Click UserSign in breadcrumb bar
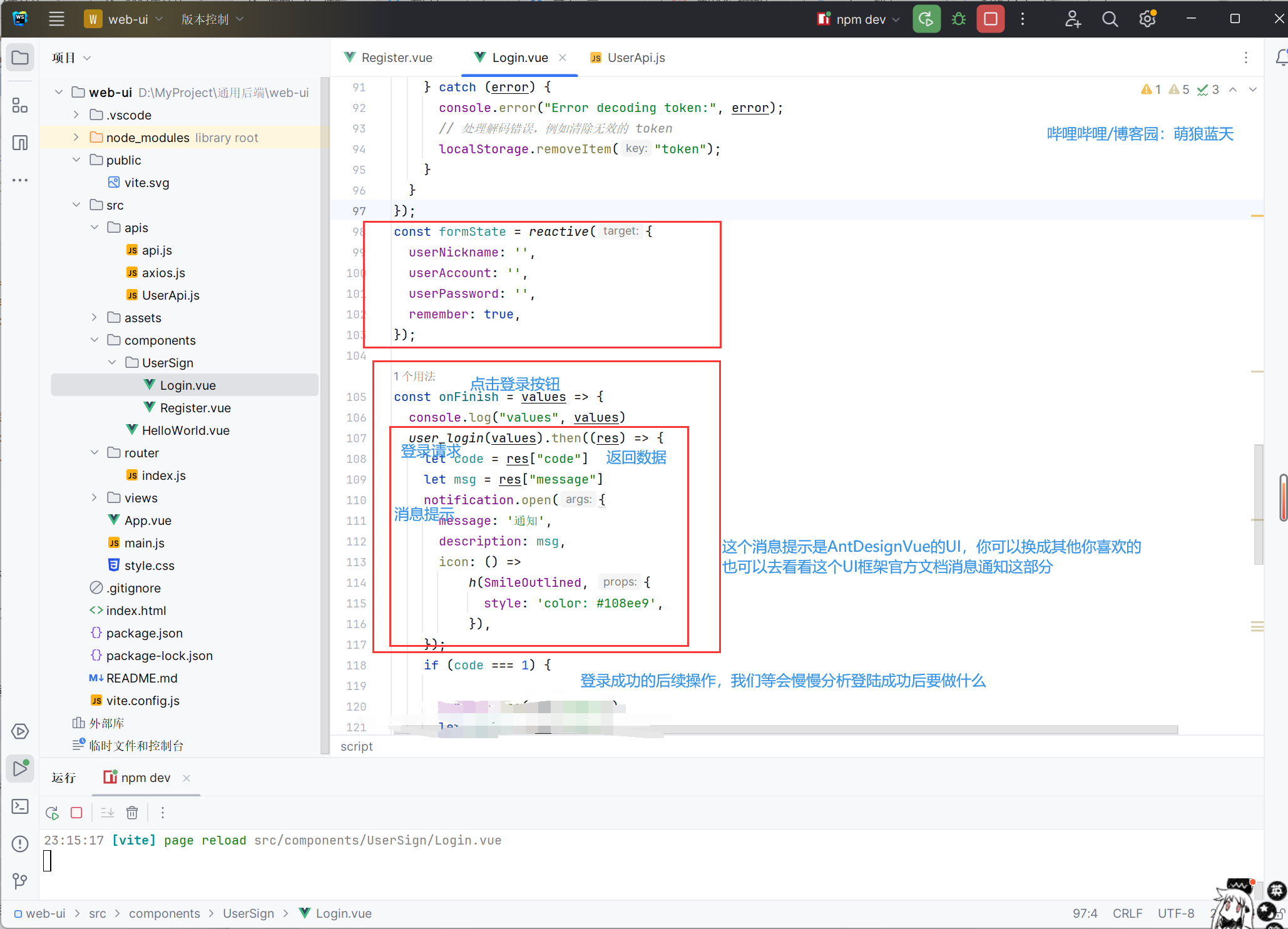The height and width of the screenshot is (929, 1288). (x=248, y=913)
